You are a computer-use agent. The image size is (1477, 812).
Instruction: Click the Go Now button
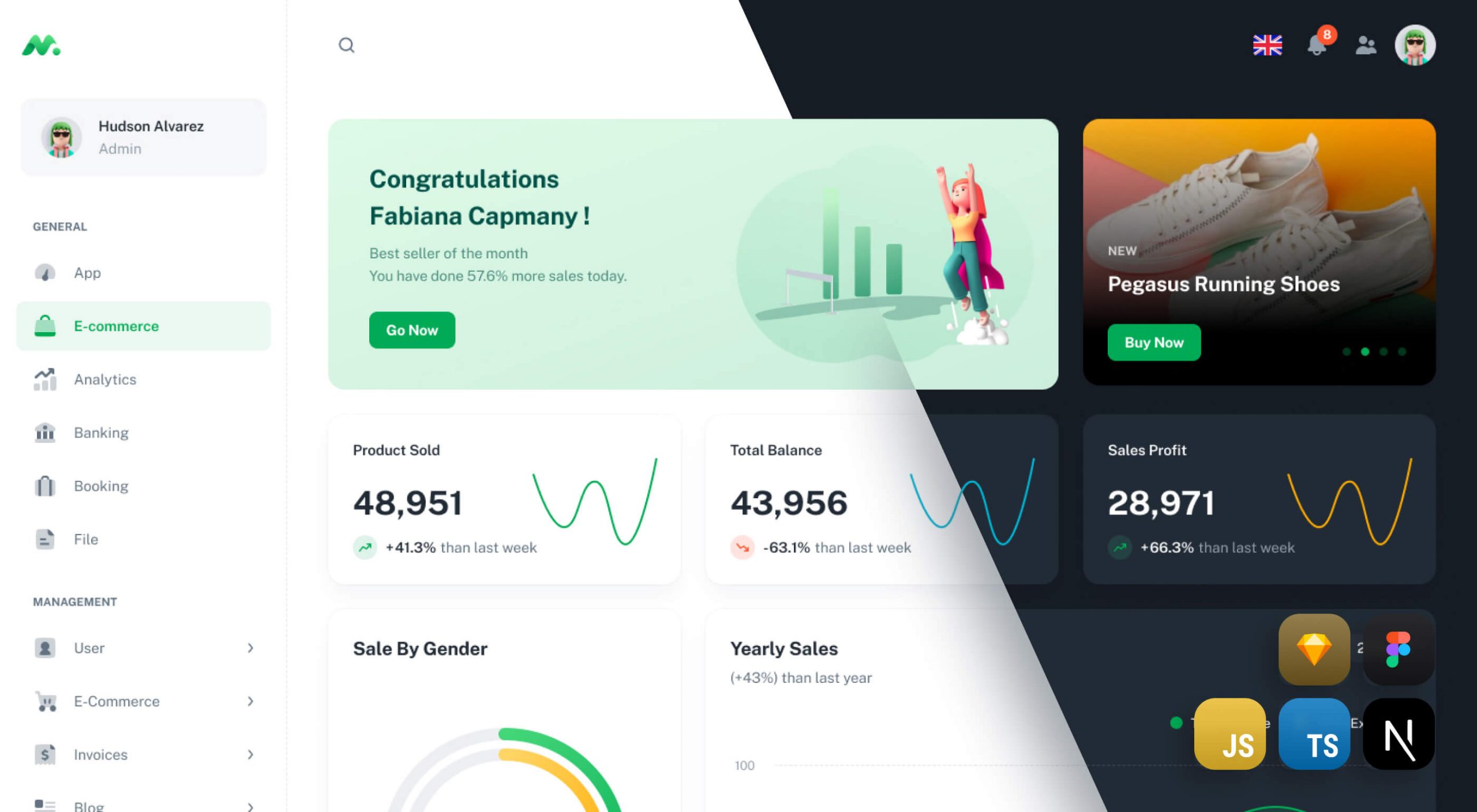(411, 329)
